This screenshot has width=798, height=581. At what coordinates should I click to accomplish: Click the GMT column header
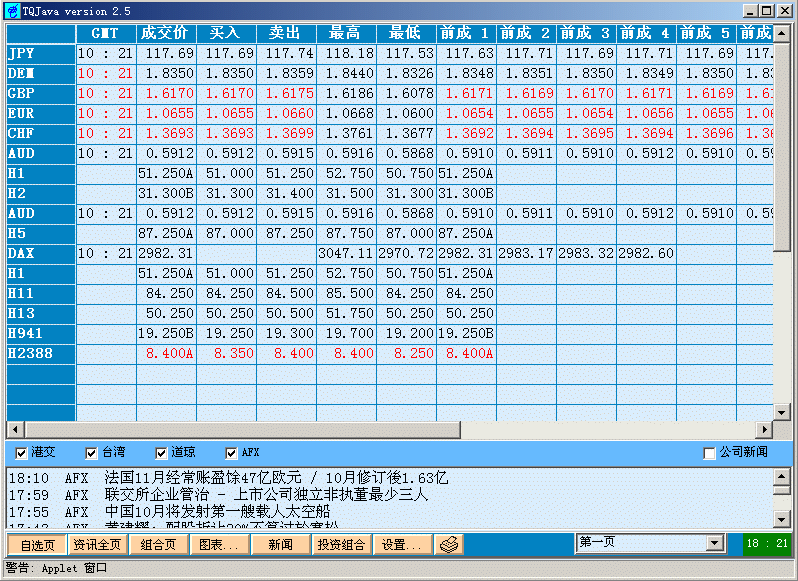[x=106, y=34]
